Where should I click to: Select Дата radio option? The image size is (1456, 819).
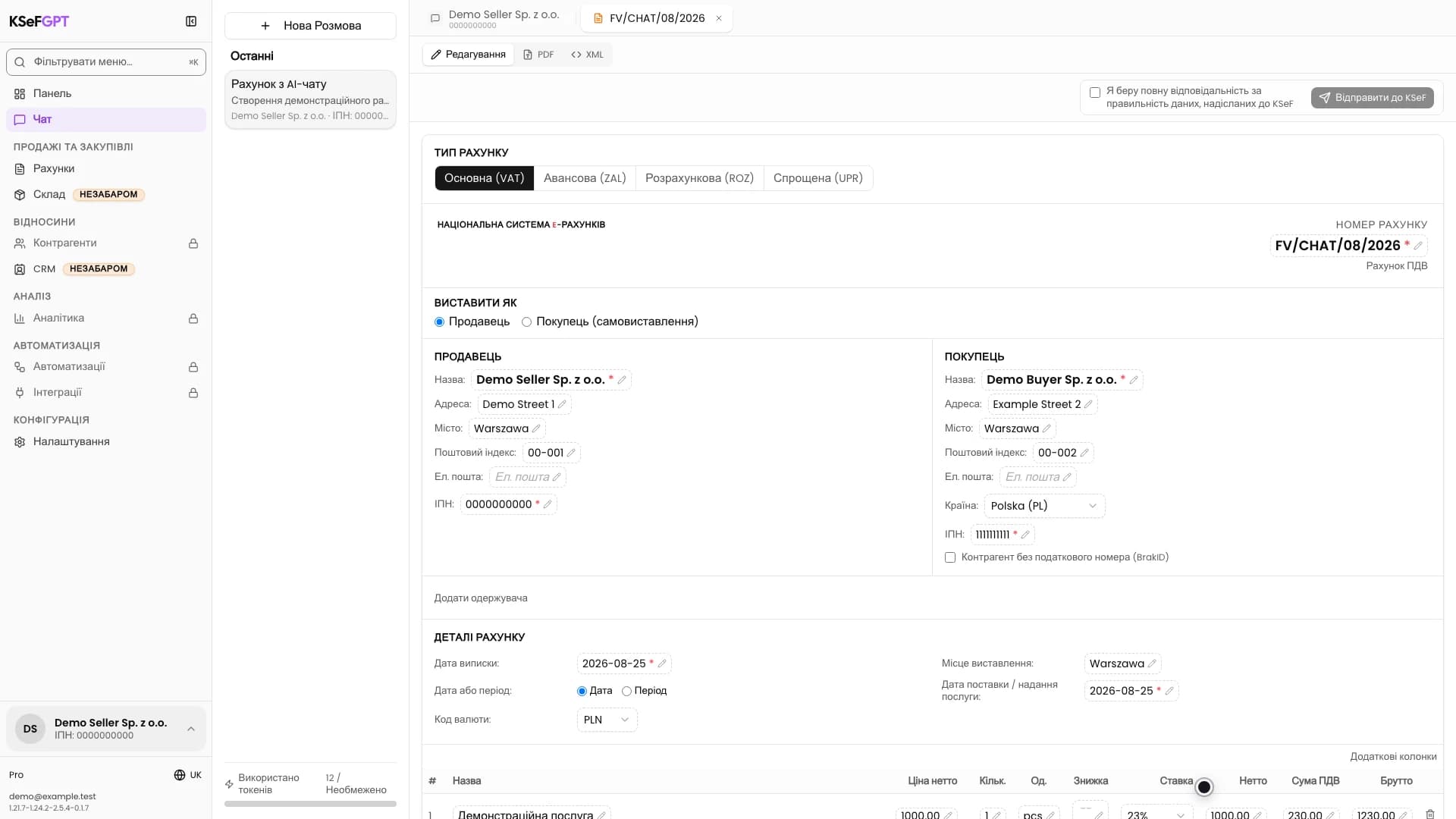582,691
